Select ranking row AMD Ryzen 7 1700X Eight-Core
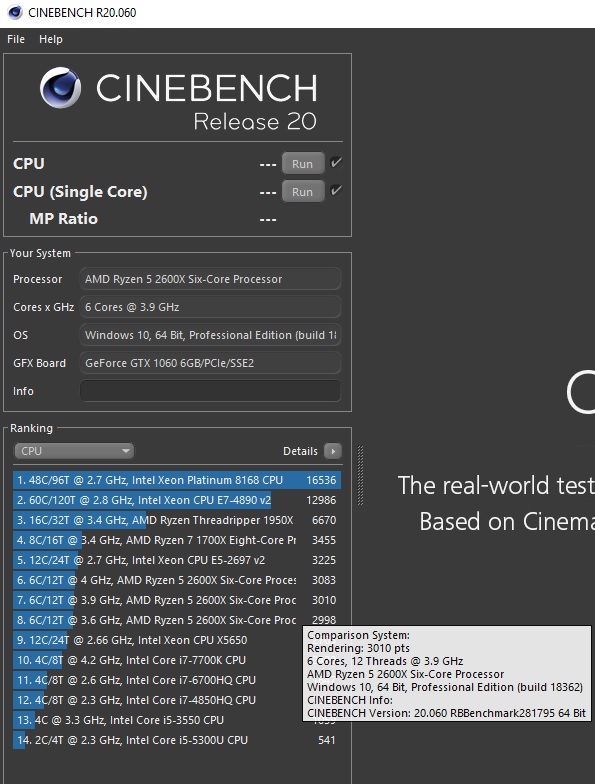595x784 pixels. point(177,540)
